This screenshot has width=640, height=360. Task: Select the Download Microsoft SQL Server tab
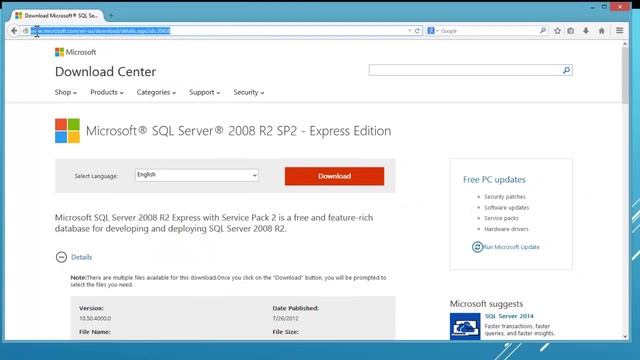57,16
